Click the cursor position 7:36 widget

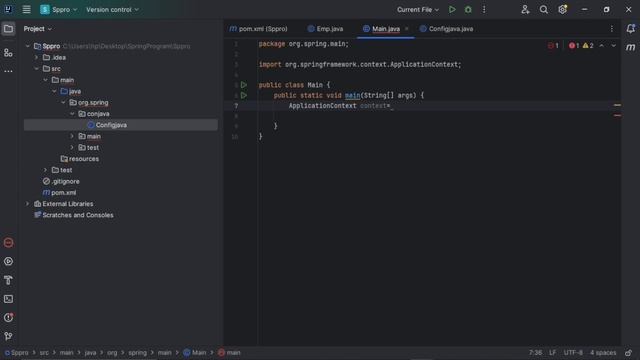point(536,353)
